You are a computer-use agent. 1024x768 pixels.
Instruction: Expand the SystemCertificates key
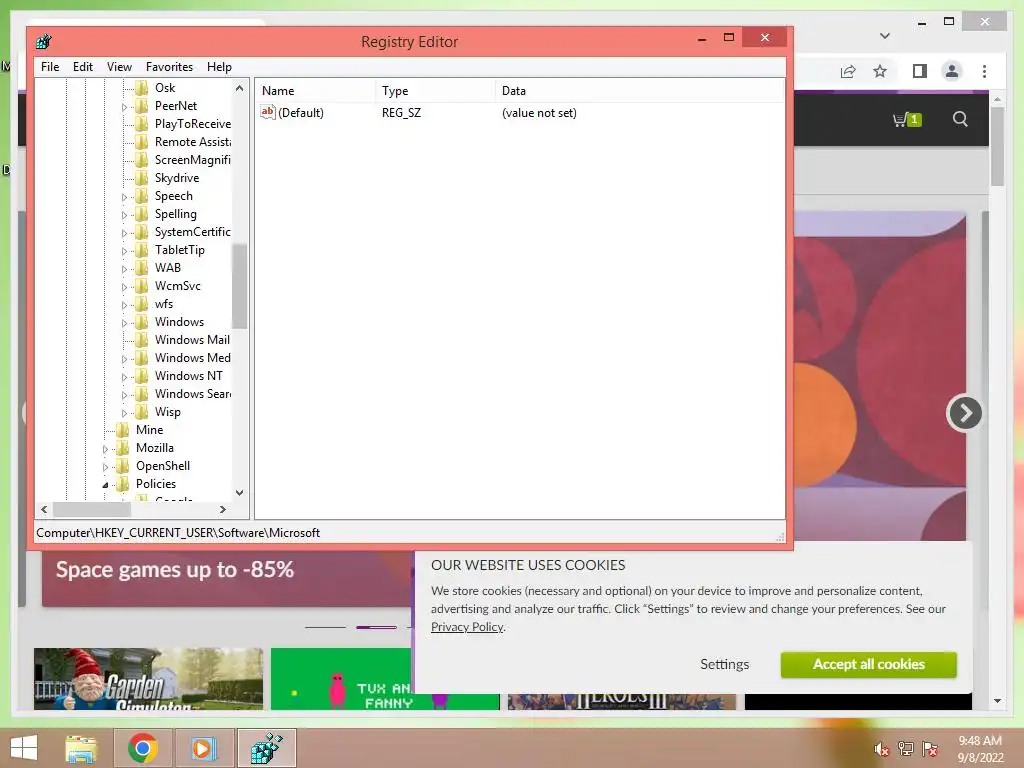(124, 232)
